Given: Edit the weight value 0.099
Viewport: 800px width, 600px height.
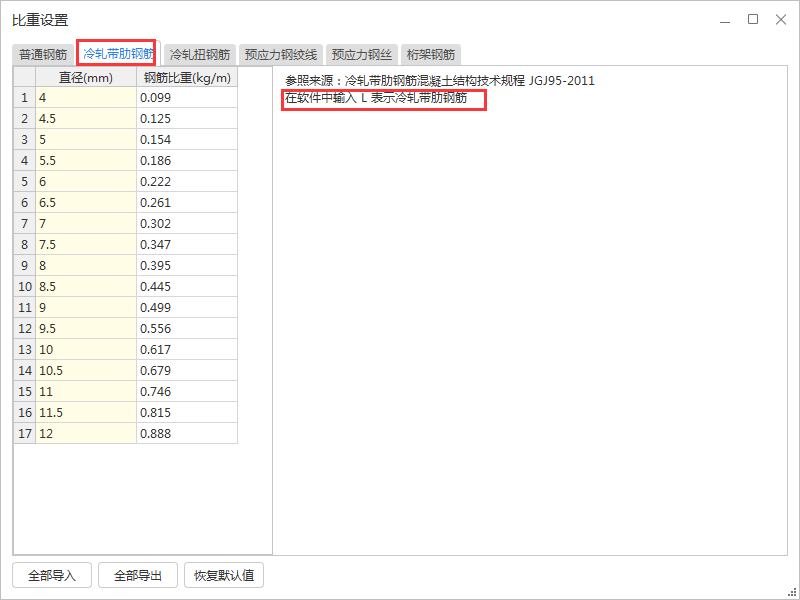Looking at the screenshot, I should tap(187, 97).
